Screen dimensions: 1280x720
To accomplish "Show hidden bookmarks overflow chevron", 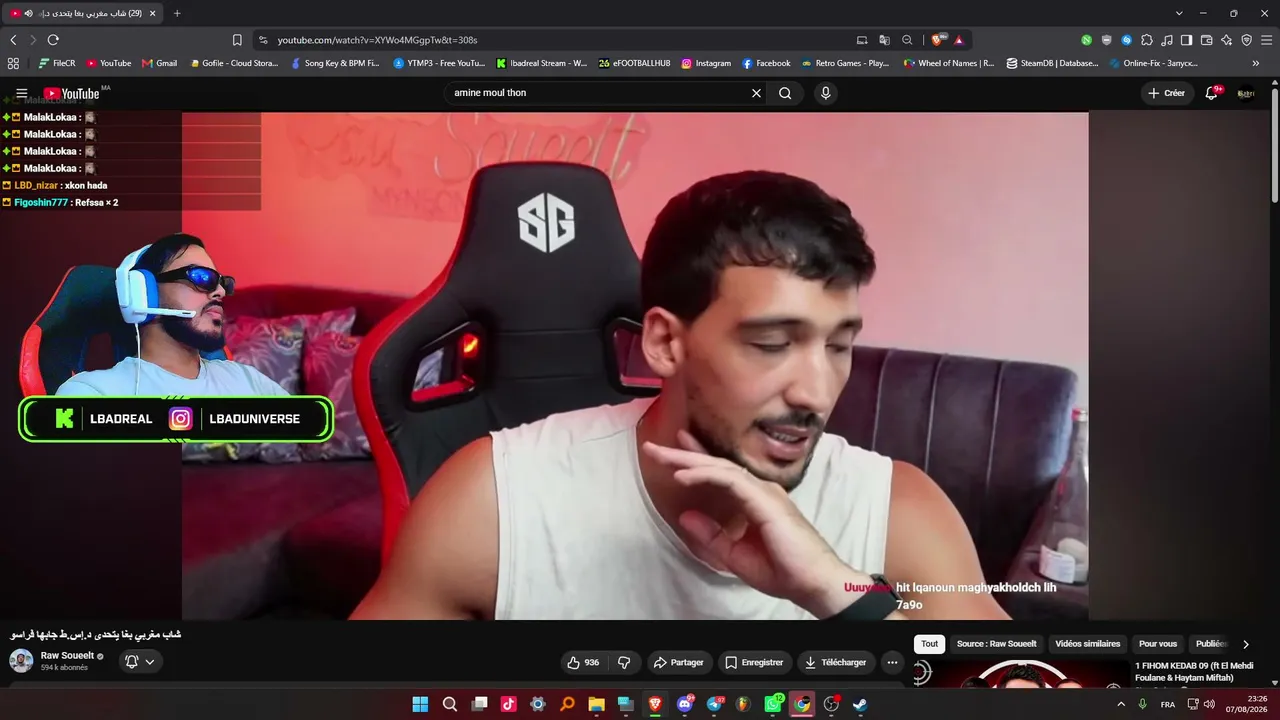I will (1256, 63).
